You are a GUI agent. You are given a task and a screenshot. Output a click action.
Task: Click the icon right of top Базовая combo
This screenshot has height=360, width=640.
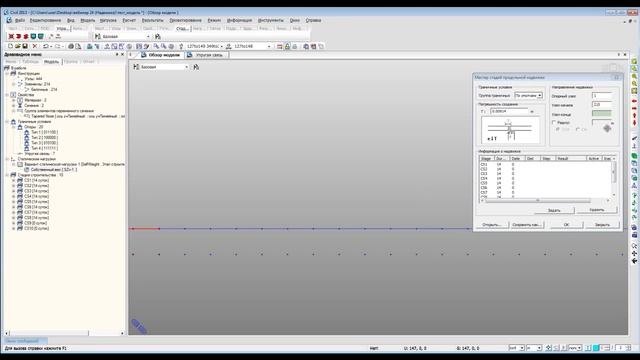tap(158, 36)
